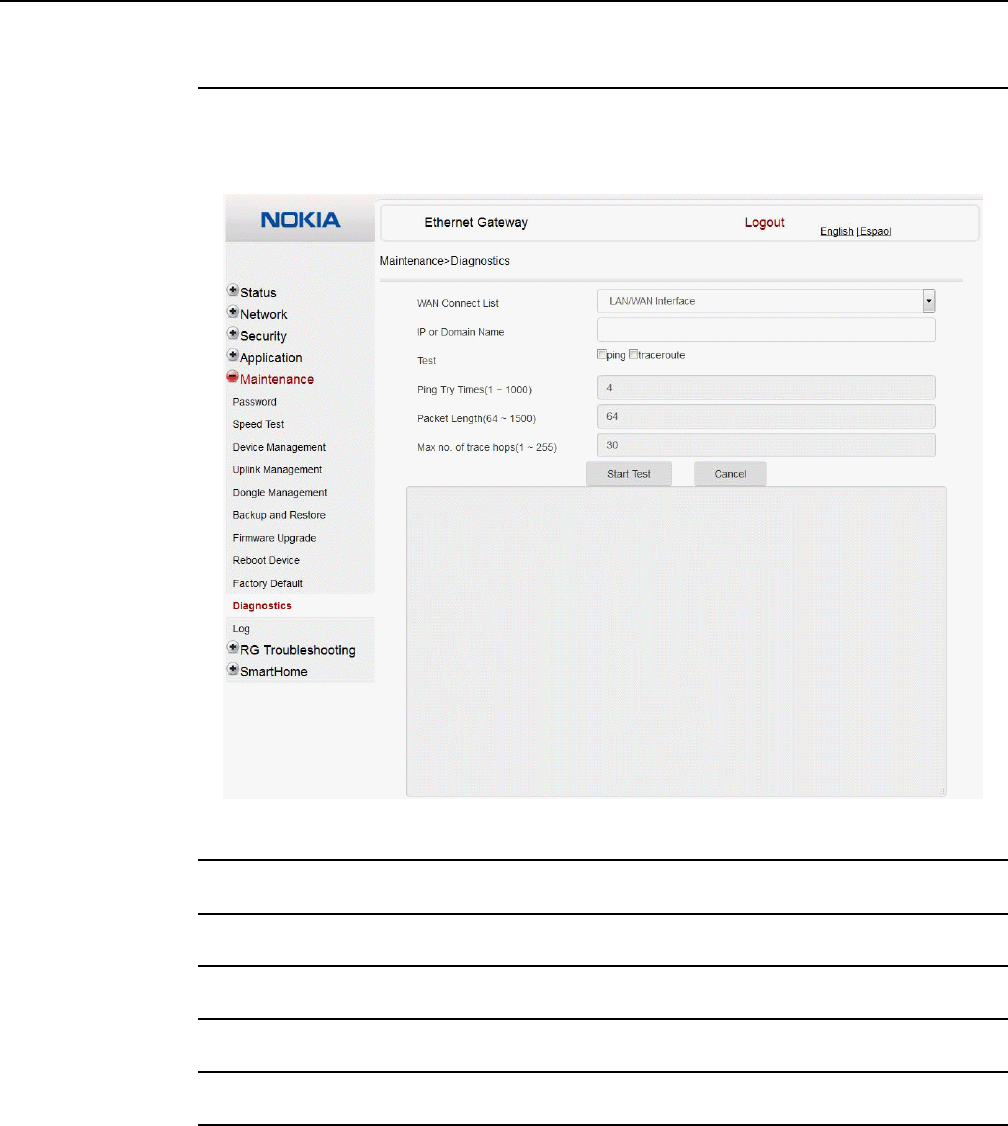Open the Security menu label
Image resolution: width=1008 pixels, height=1126 pixels.
coord(263,336)
